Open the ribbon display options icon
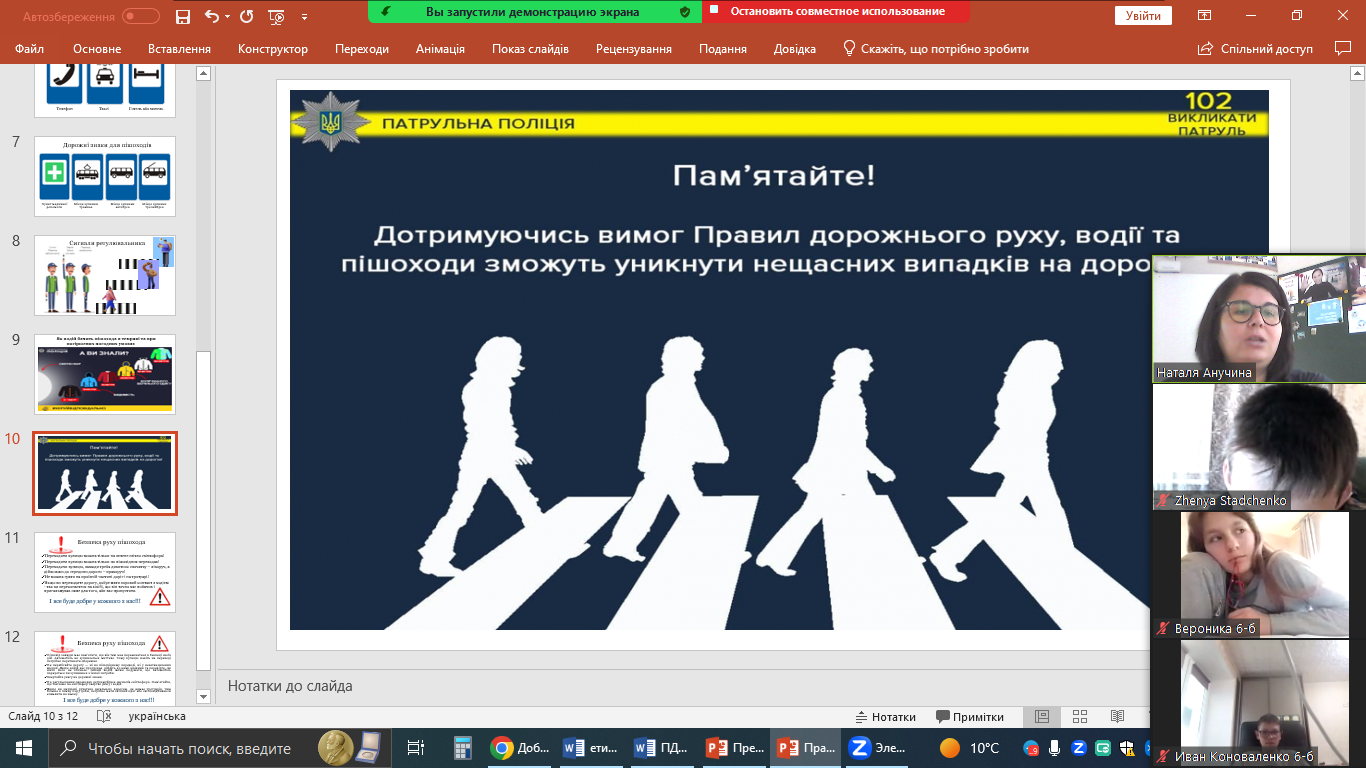Screen dimensions: 1366x768 1204,16
